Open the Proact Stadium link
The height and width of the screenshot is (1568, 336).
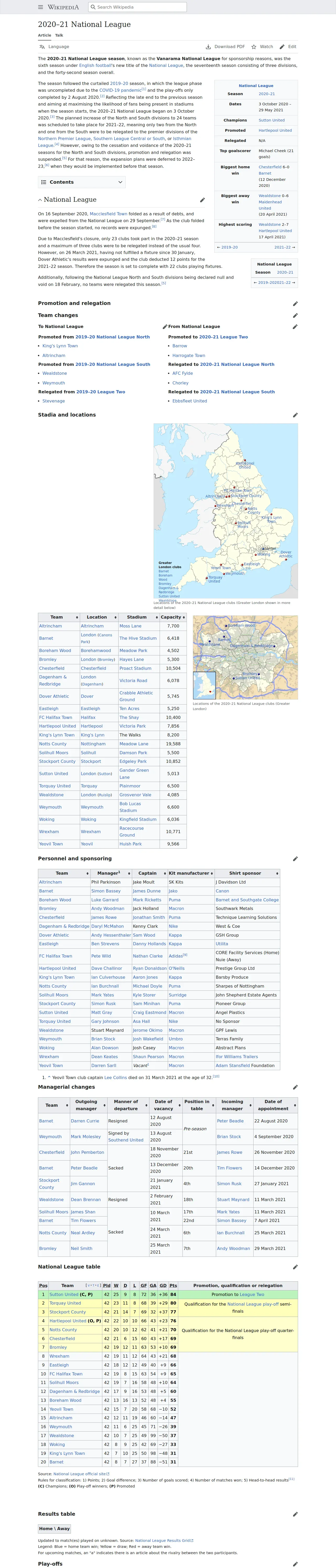pyautogui.click(x=135, y=668)
